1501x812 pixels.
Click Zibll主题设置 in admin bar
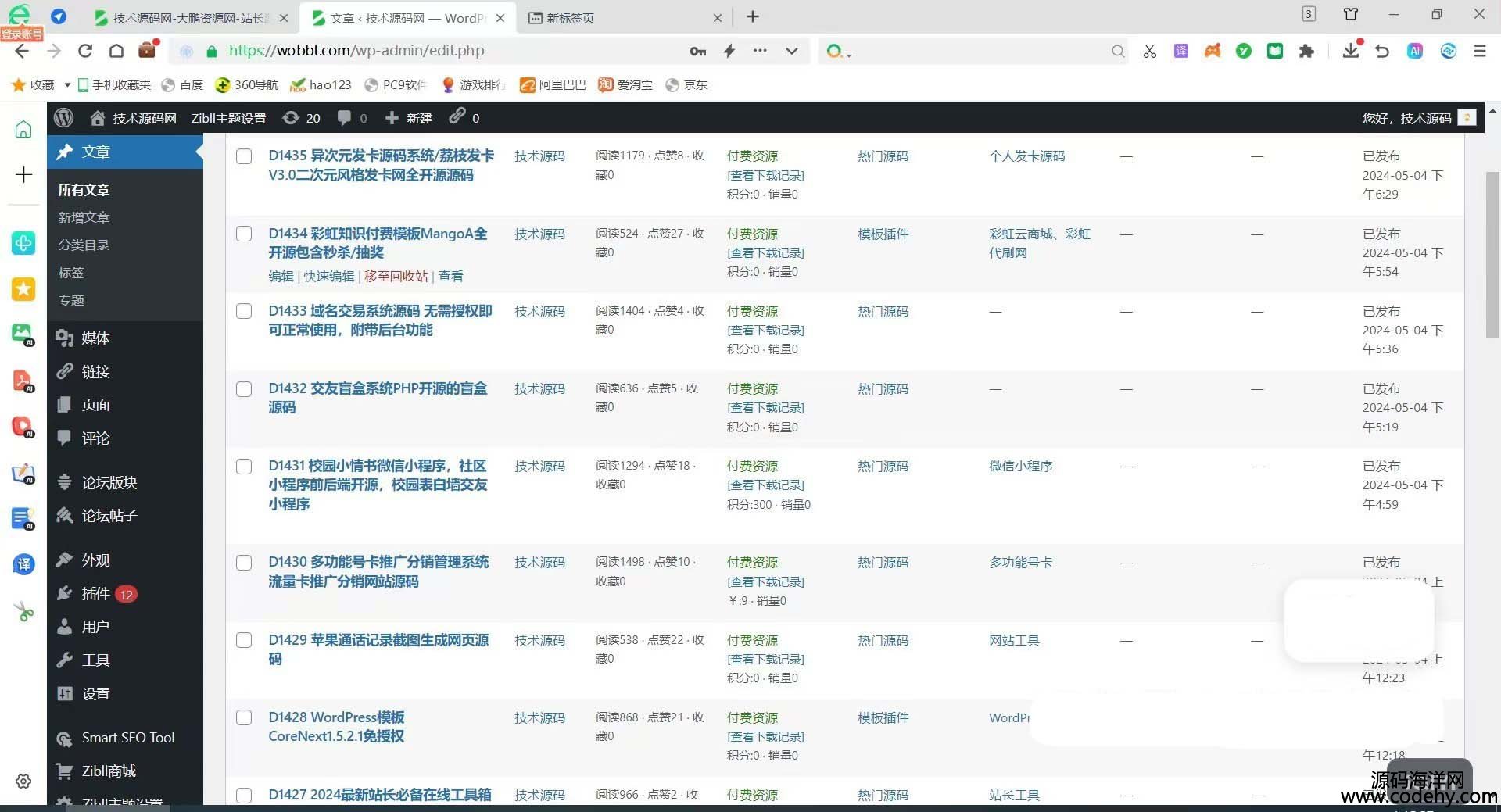tap(228, 118)
